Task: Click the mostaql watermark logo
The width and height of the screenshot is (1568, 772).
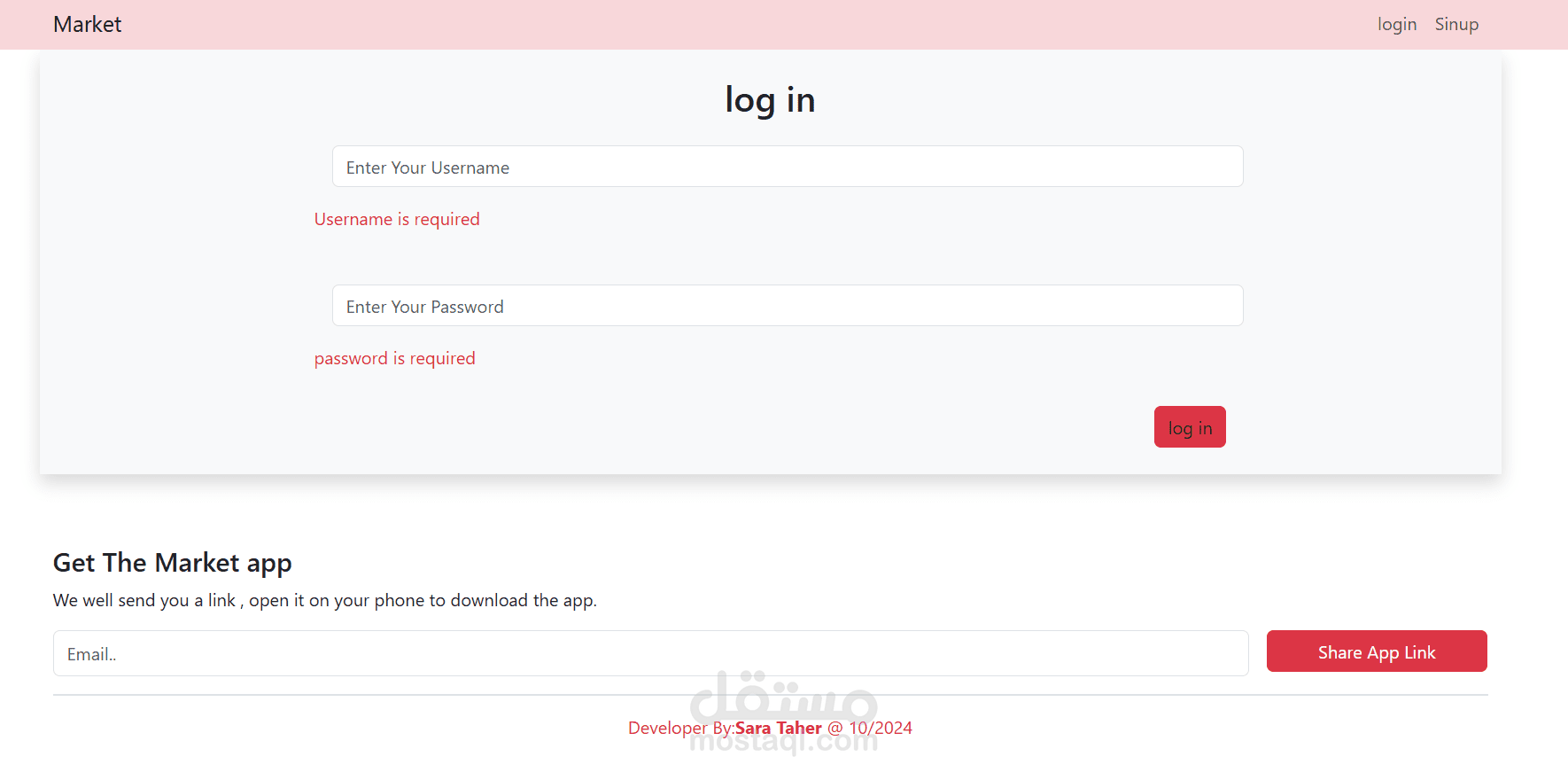Action: coord(784,712)
